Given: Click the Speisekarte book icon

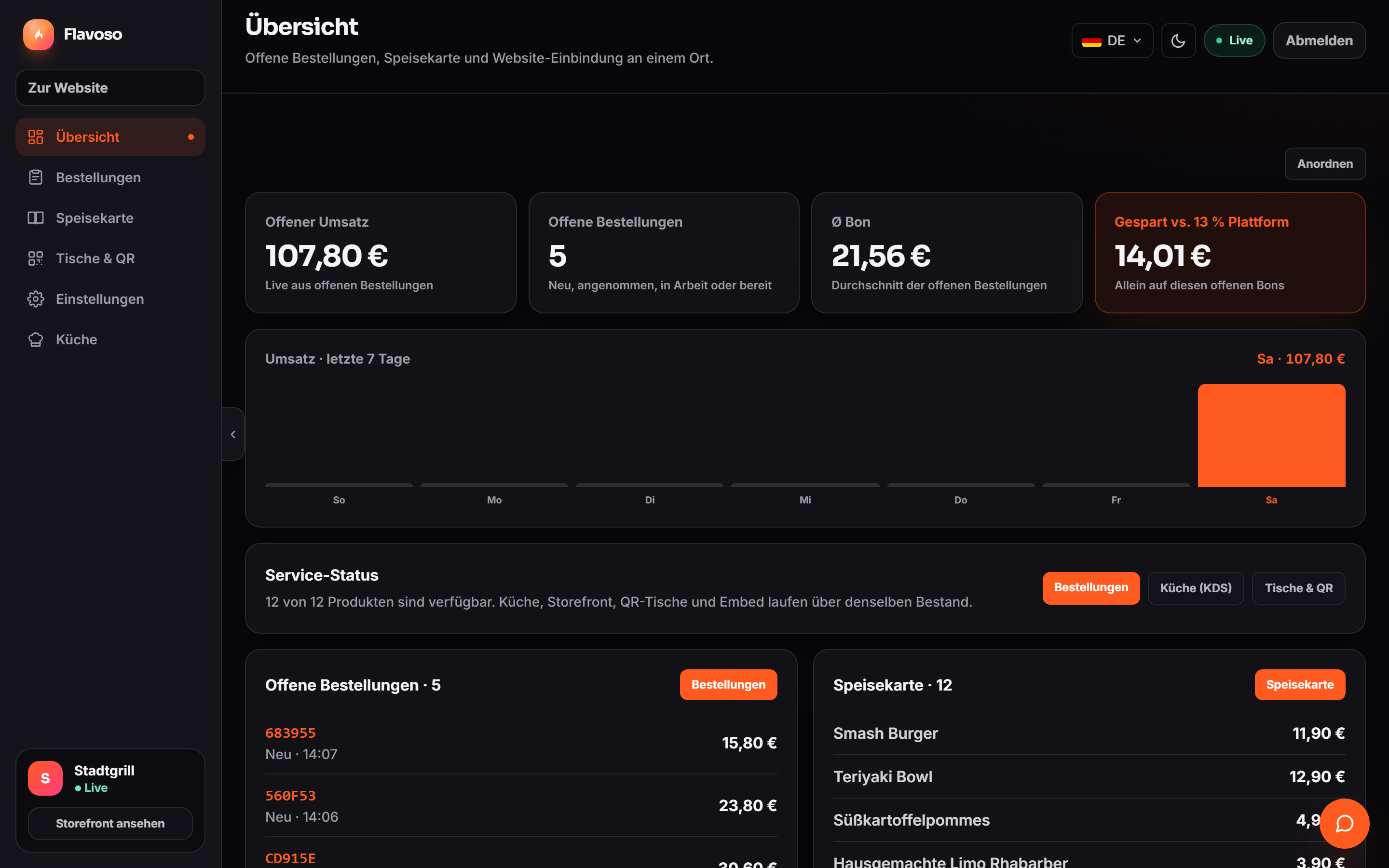Looking at the screenshot, I should coord(36,218).
